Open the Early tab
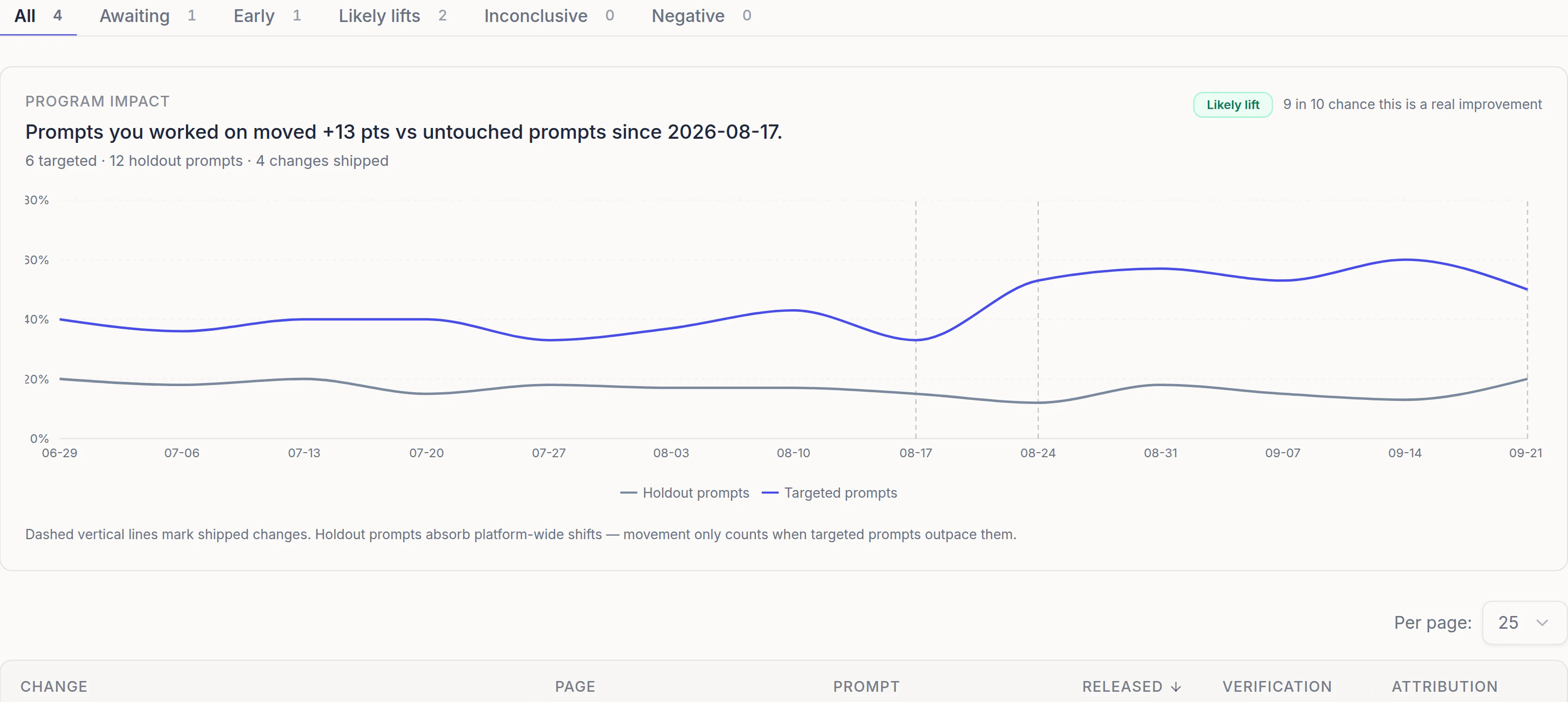Image resolution: width=1568 pixels, height=702 pixels. [x=267, y=16]
